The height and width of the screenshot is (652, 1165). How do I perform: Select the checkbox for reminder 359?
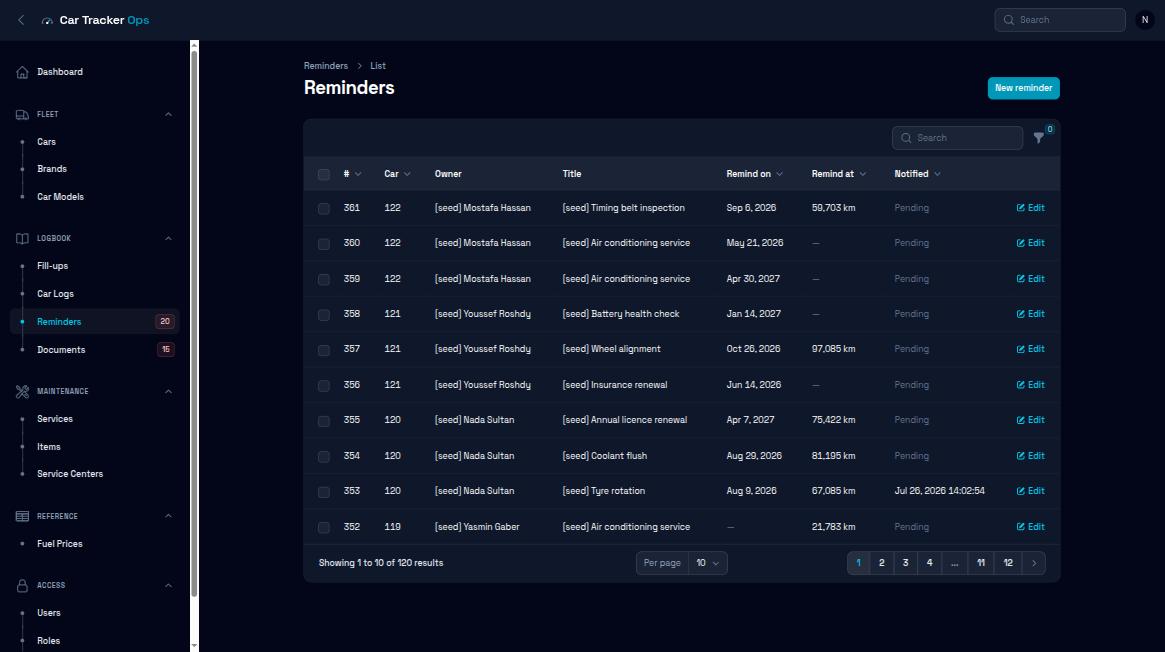point(323,279)
